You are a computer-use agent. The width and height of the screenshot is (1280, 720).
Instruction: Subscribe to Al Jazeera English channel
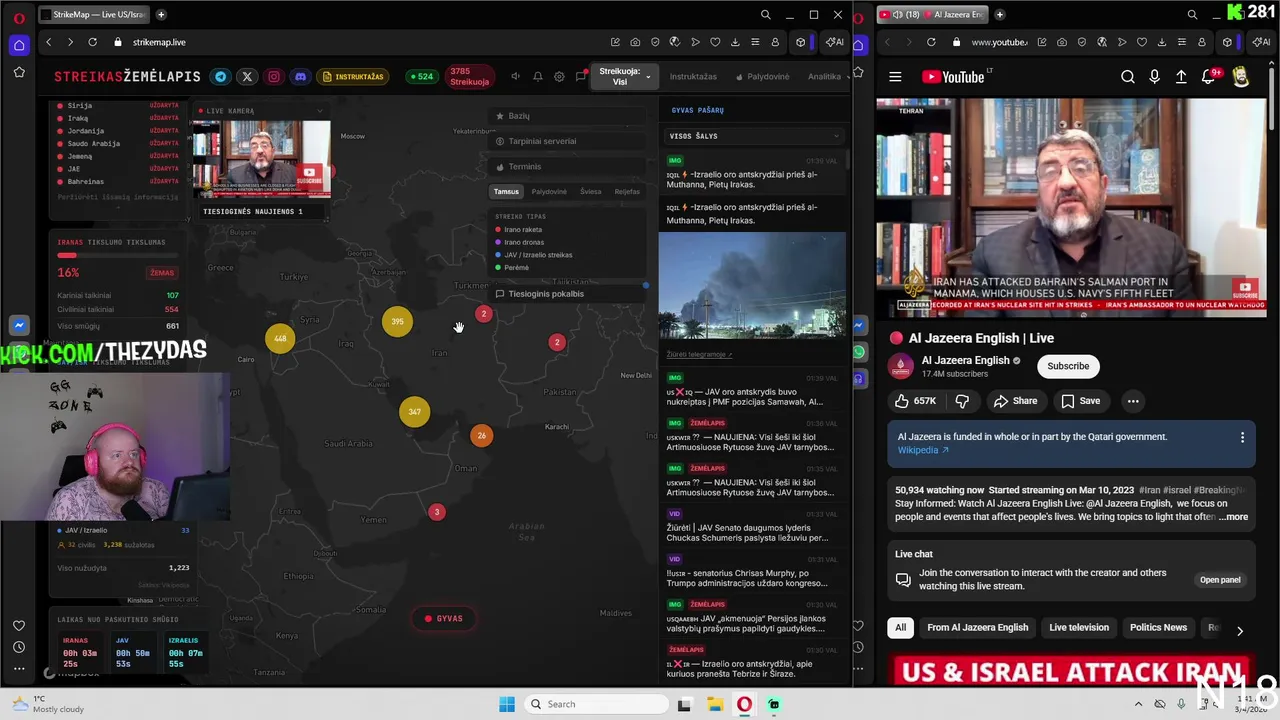point(1068,366)
